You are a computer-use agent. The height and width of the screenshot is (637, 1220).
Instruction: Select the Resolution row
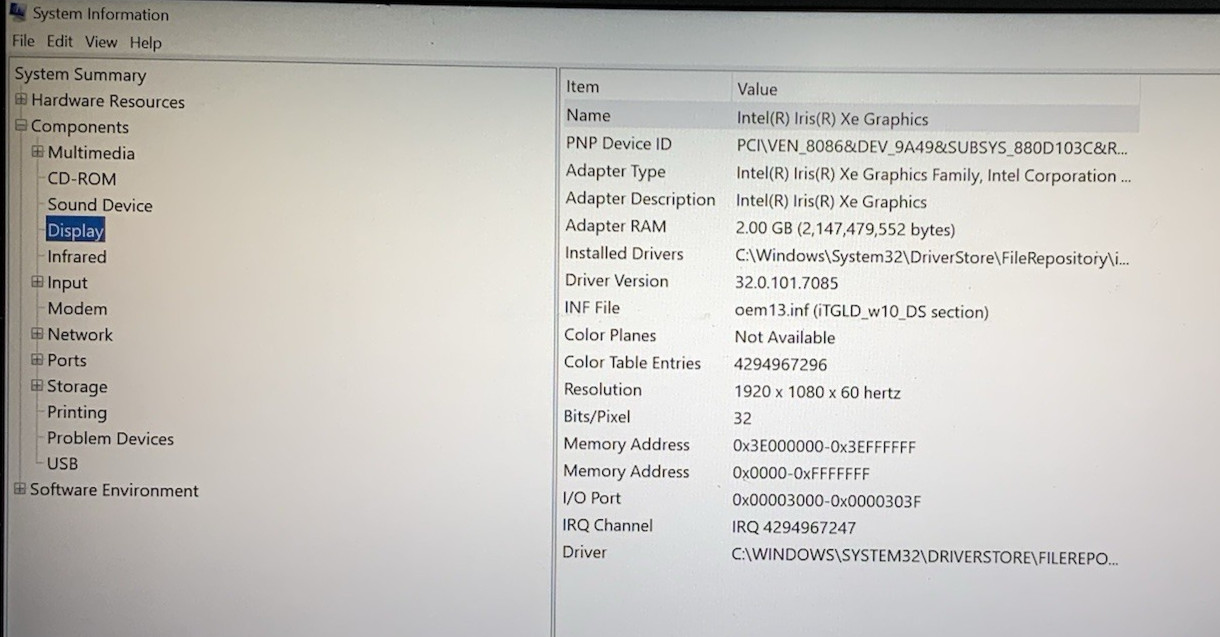pyautogui.click(x=850, y=390)
